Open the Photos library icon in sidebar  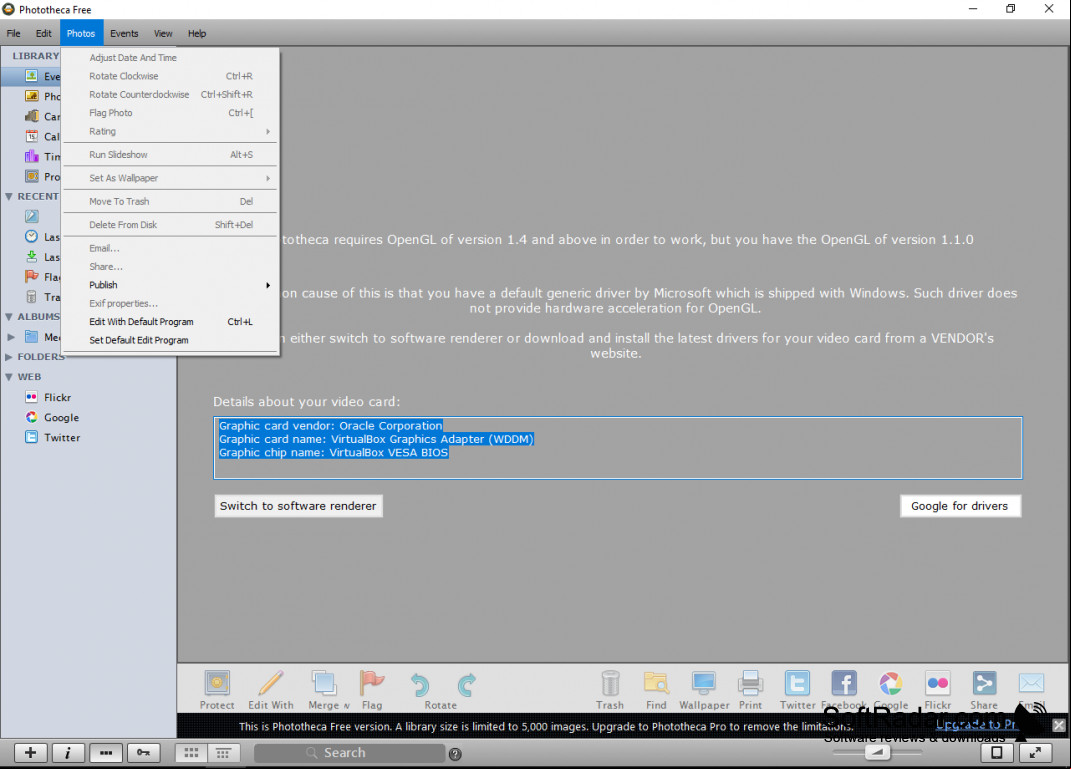coord(31,96)
